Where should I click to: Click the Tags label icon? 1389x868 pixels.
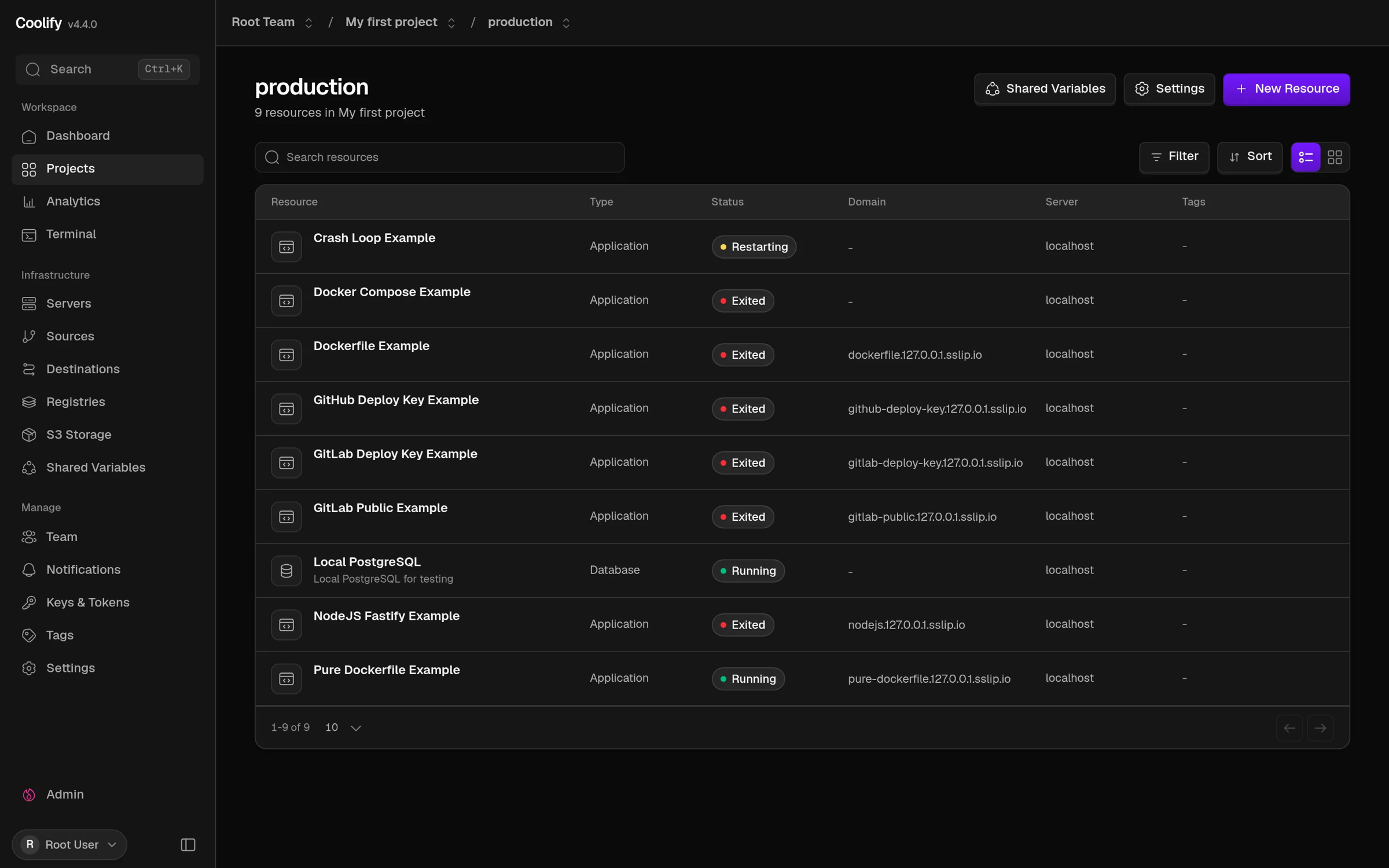[x=29, y=635]
